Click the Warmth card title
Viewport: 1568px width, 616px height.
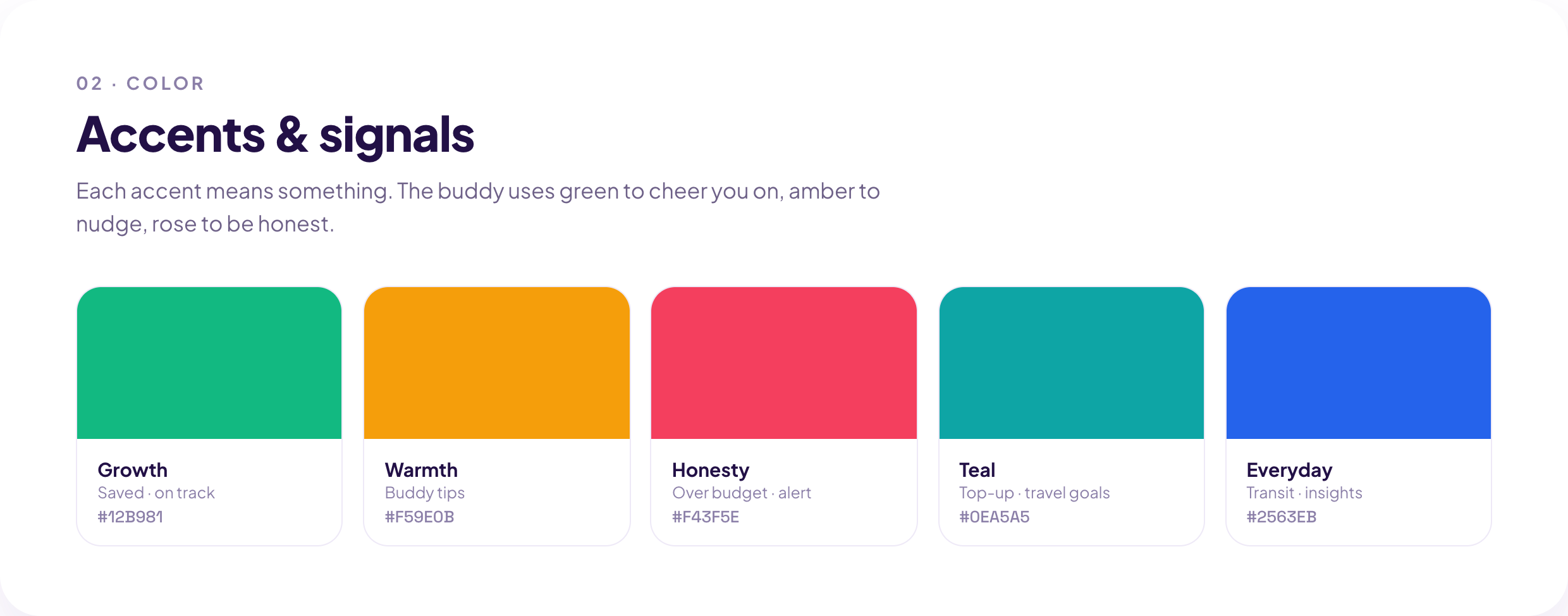coord(421,470)
